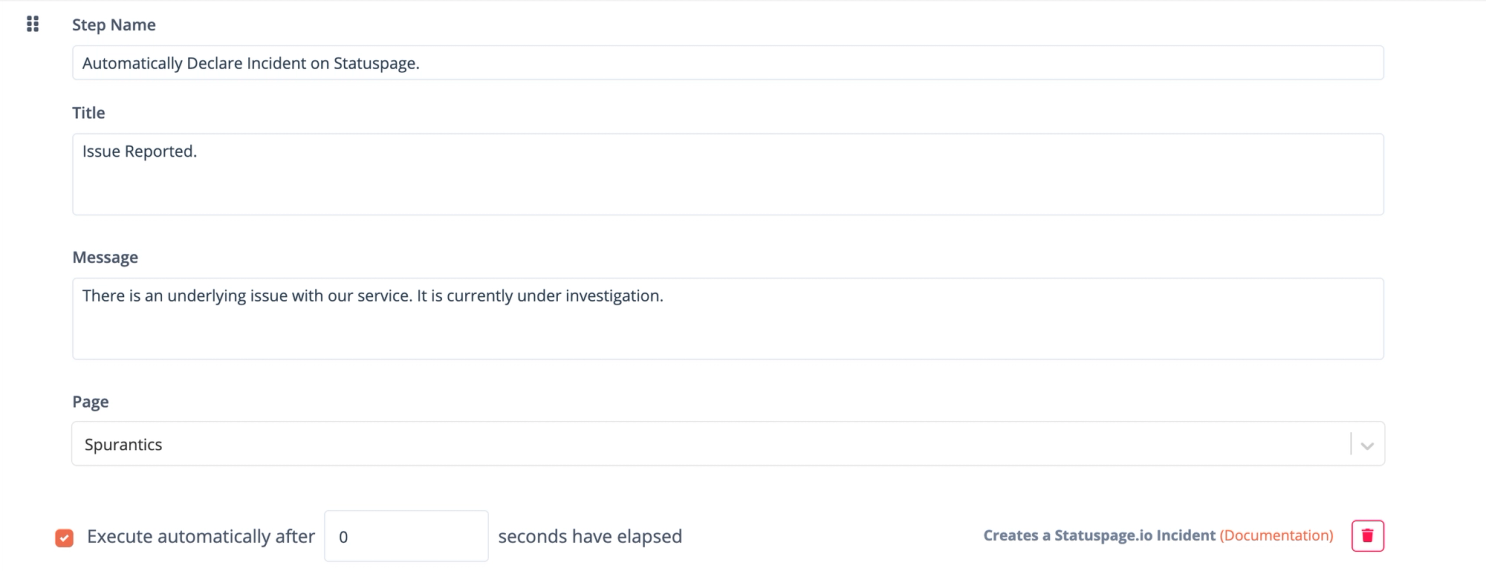This screenshot has width=1486, height=571.
Task: Click the 'seconds have elapsed' text
Action: [x=590, y=537]
